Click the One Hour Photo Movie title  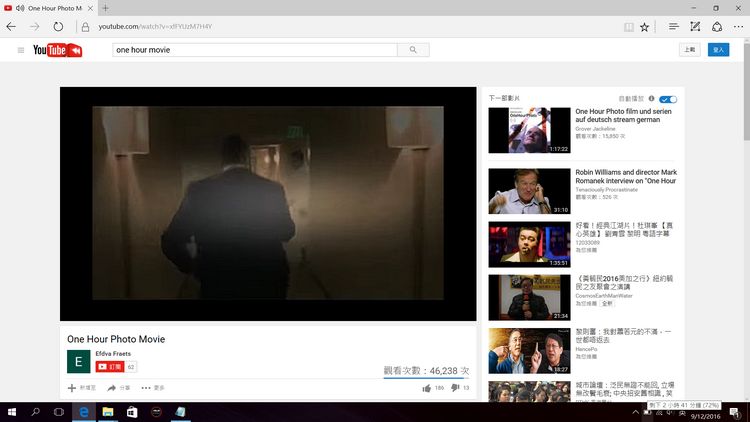[116, 339]
